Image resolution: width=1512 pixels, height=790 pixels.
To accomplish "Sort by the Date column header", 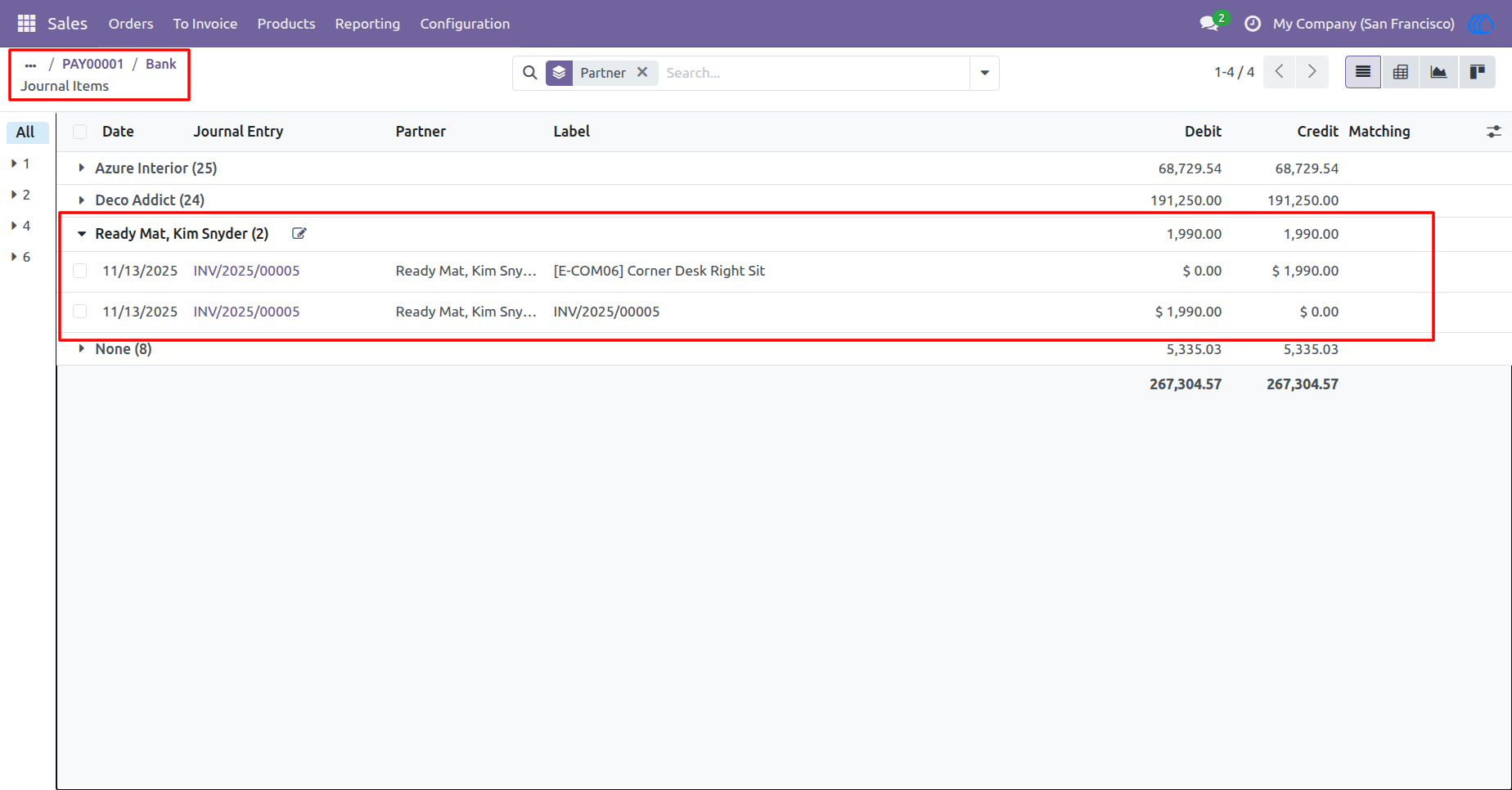I will 118,132.
